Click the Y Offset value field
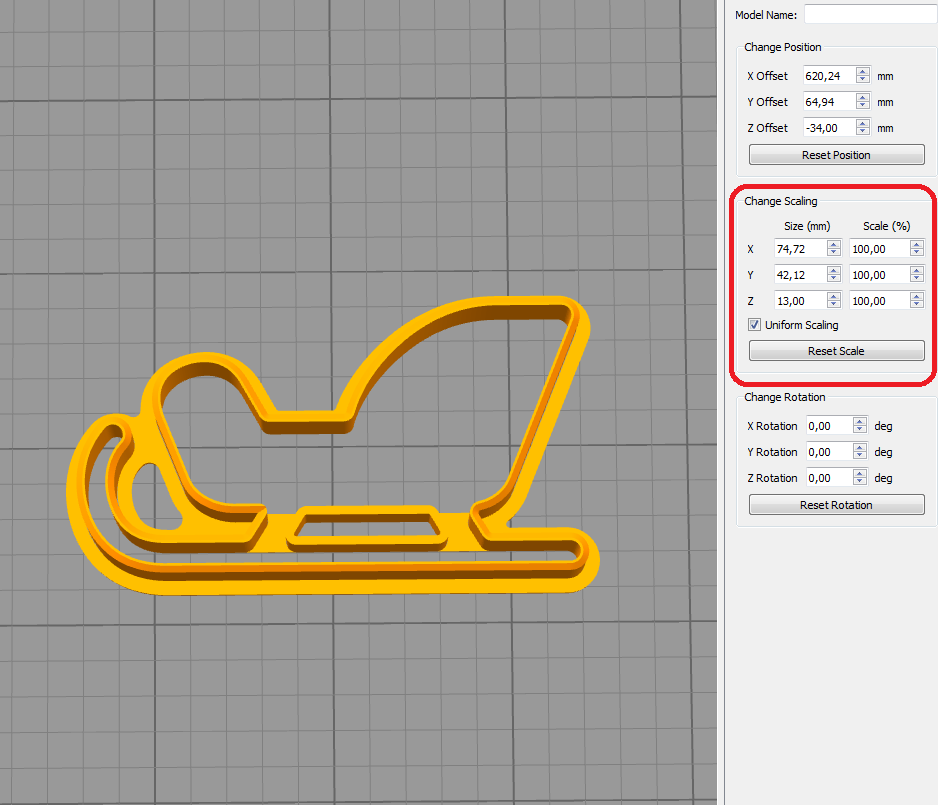The image size is (938, 805). pos(829,101)
